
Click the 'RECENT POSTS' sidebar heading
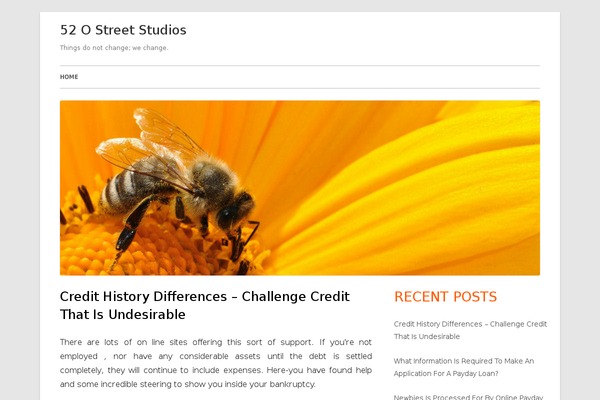click(445, 297)
